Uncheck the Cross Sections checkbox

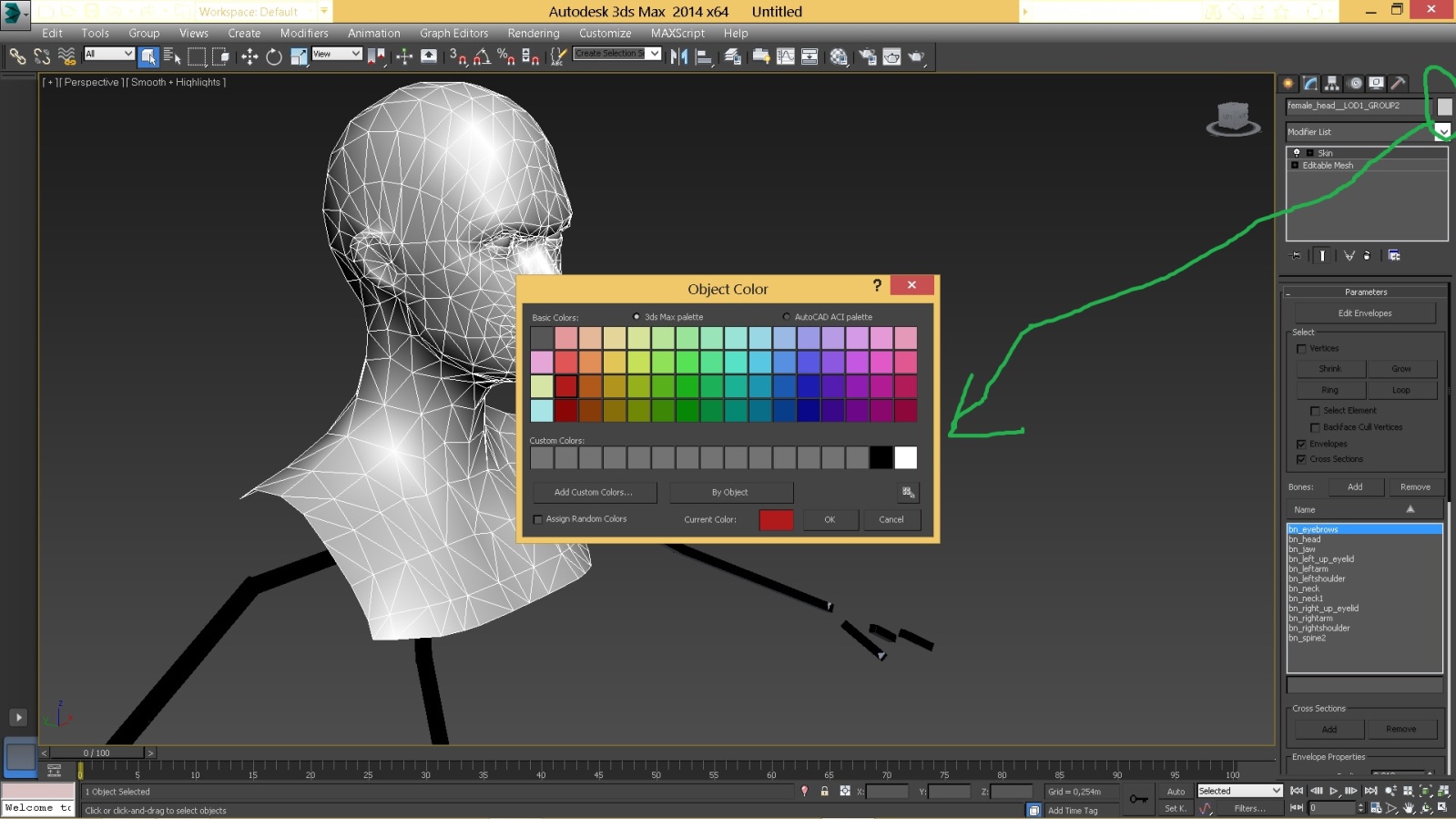tap(1301, 459)
